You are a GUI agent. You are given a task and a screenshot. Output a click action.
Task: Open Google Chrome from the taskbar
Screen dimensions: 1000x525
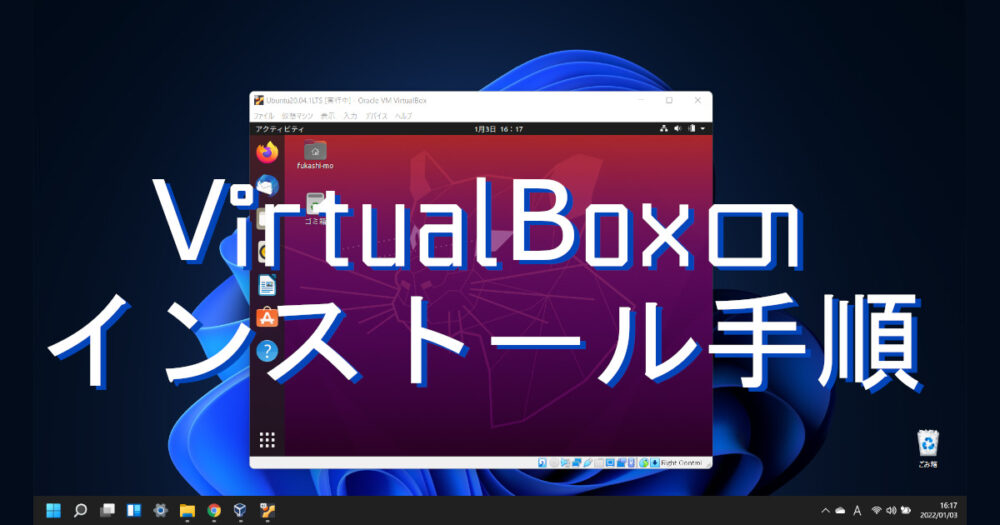pos(214,510)
